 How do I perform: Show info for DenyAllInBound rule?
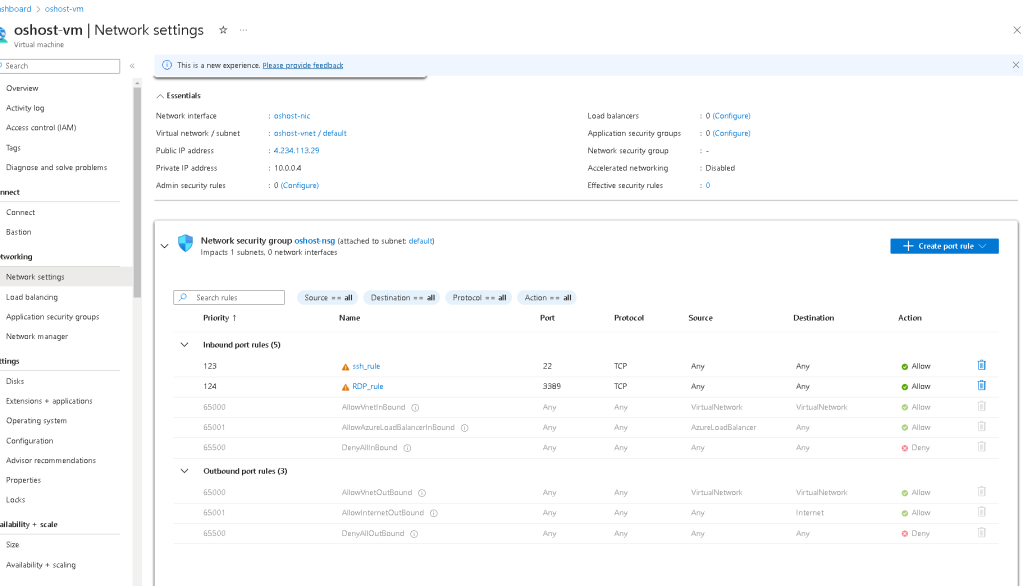pos(407,448)
